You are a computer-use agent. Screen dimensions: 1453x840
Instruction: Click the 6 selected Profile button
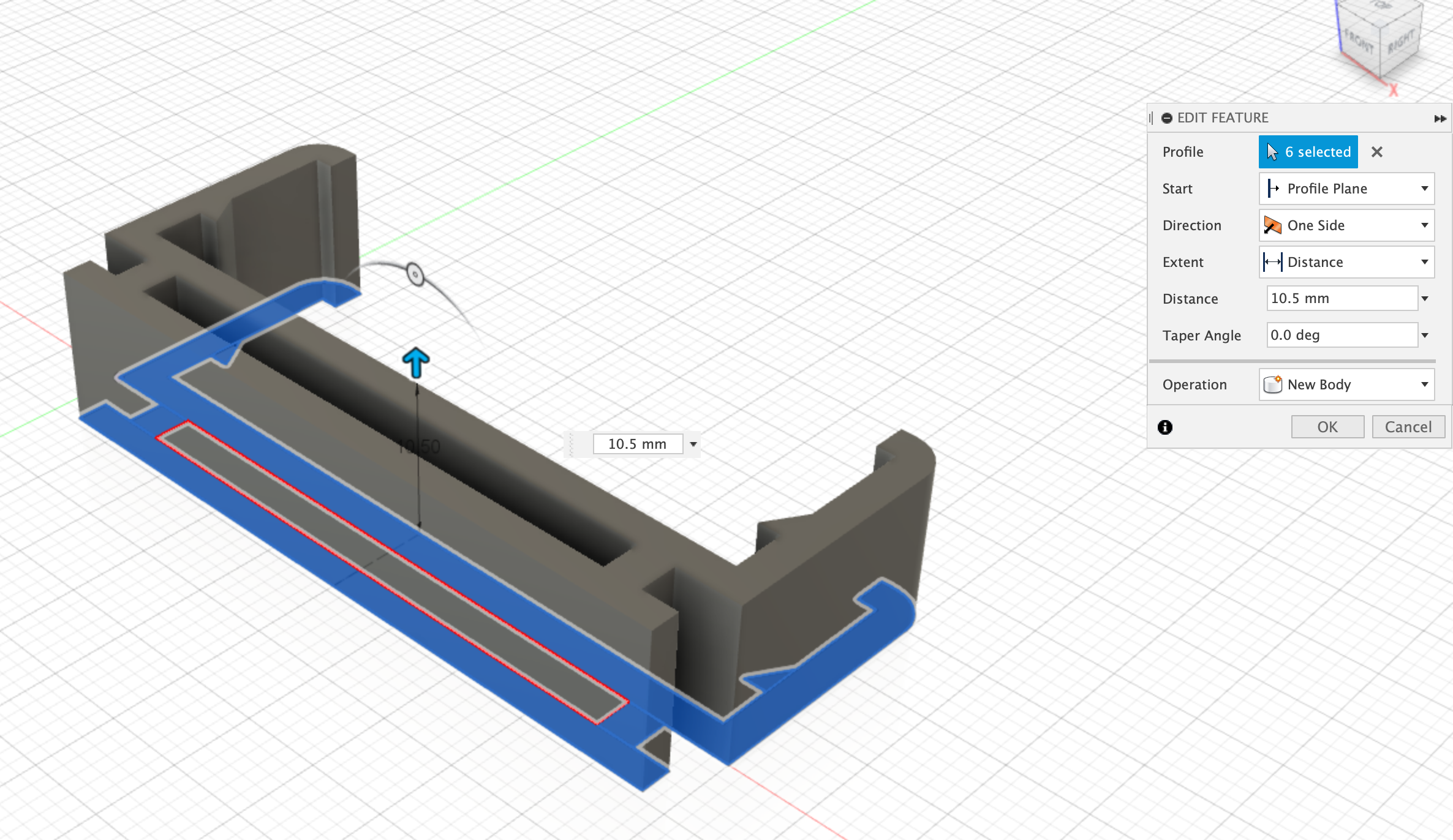click(1308, 152)
